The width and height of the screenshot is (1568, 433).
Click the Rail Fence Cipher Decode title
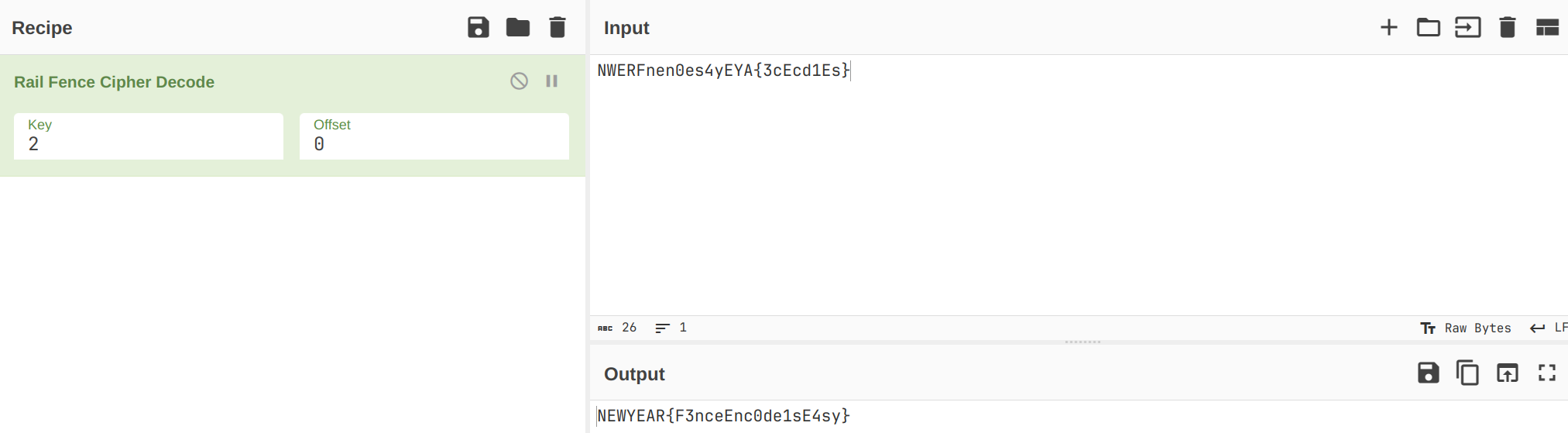114,82
